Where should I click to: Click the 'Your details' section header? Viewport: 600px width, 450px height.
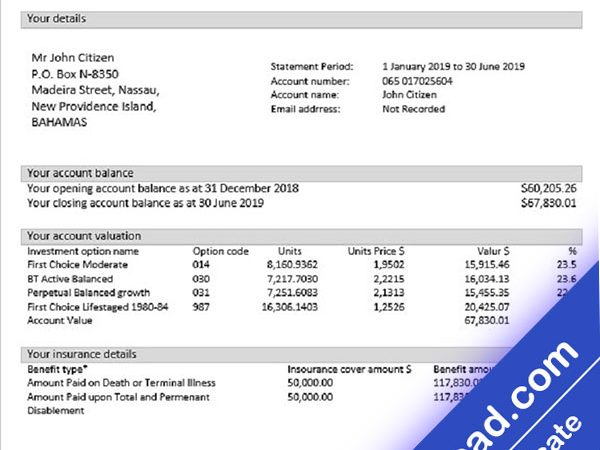coord(302,19)
